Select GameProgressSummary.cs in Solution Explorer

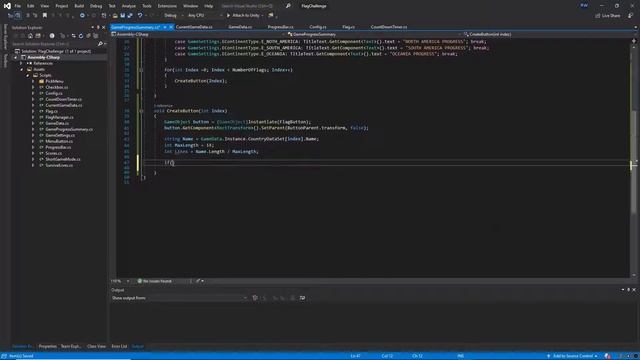69,129
